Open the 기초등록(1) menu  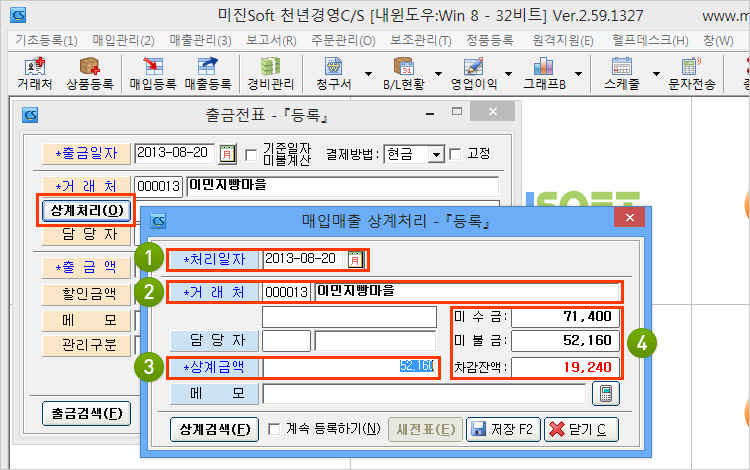pos(46,41)
